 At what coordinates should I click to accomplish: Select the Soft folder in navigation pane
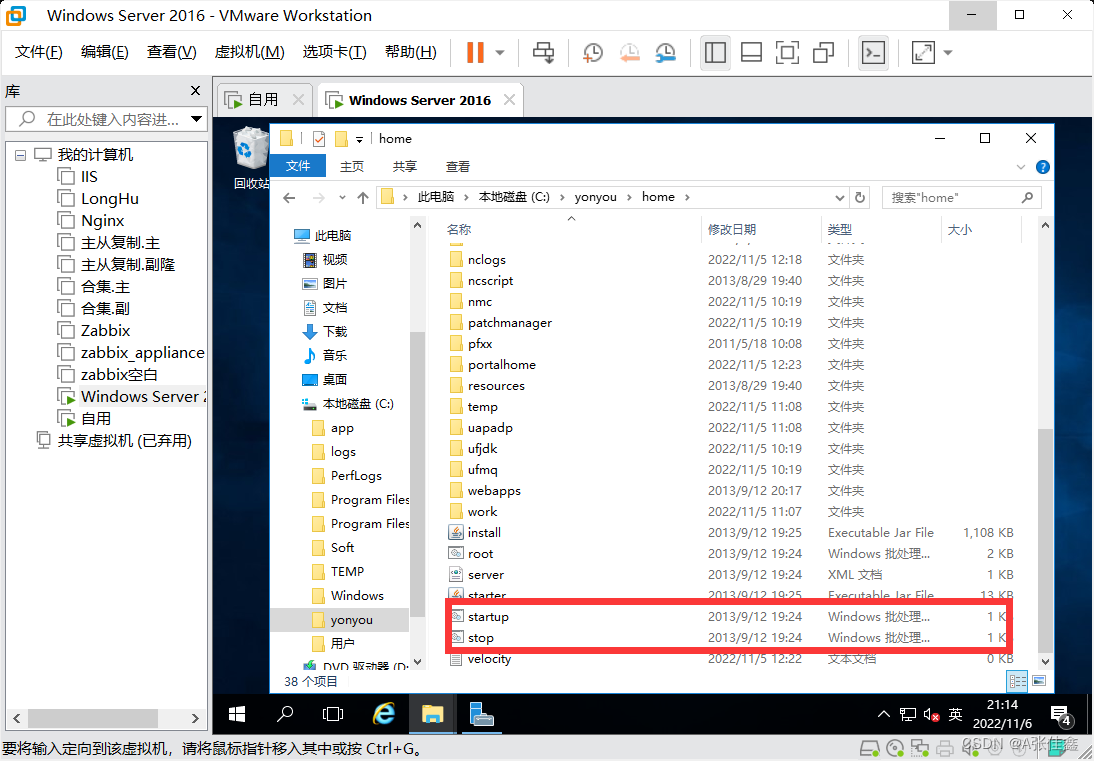[x=342, y=548]
